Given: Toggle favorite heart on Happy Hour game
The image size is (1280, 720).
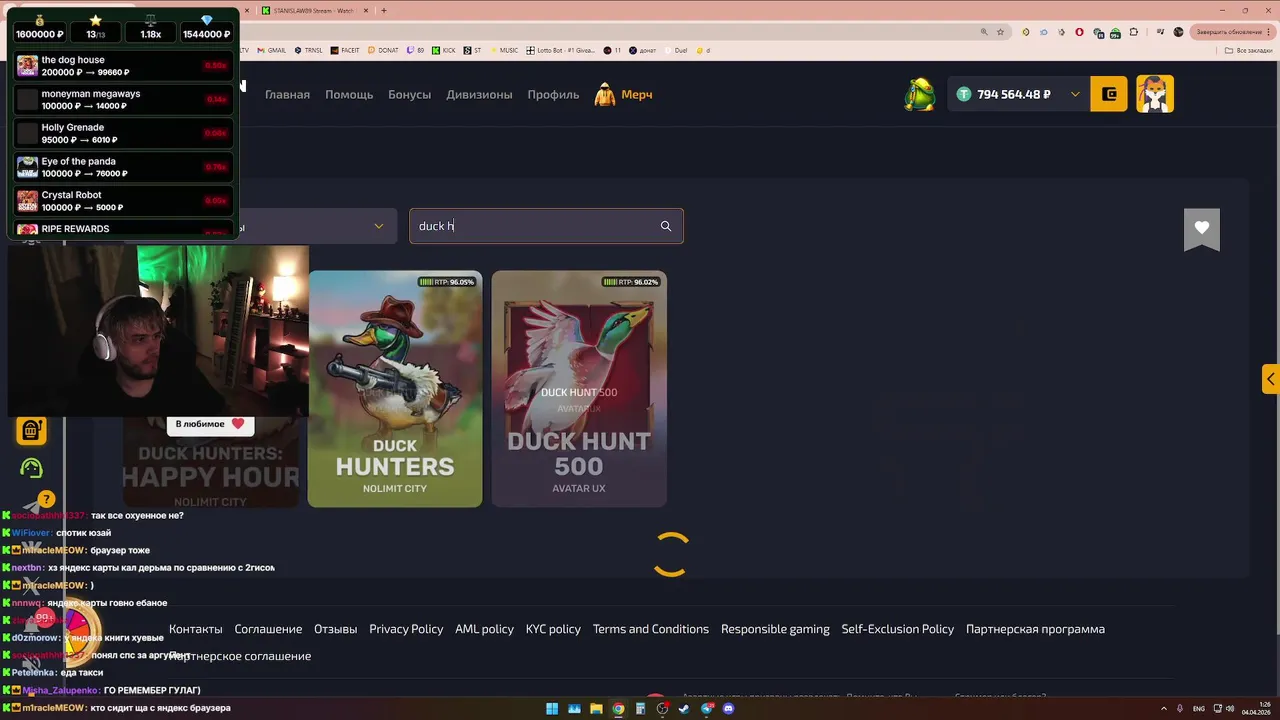Looking at the screenshot, I should pyautogui.click(x=238, y=424).
